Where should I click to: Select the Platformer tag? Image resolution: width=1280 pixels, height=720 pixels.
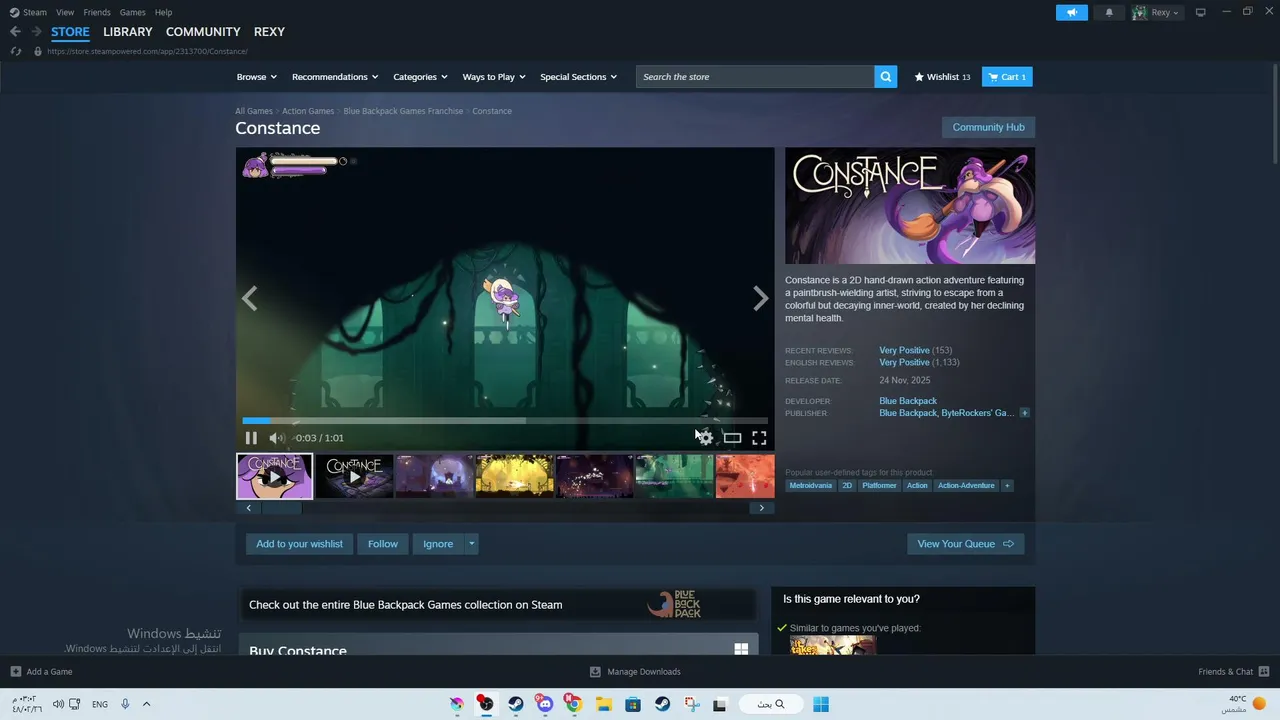tap(879, 485)
